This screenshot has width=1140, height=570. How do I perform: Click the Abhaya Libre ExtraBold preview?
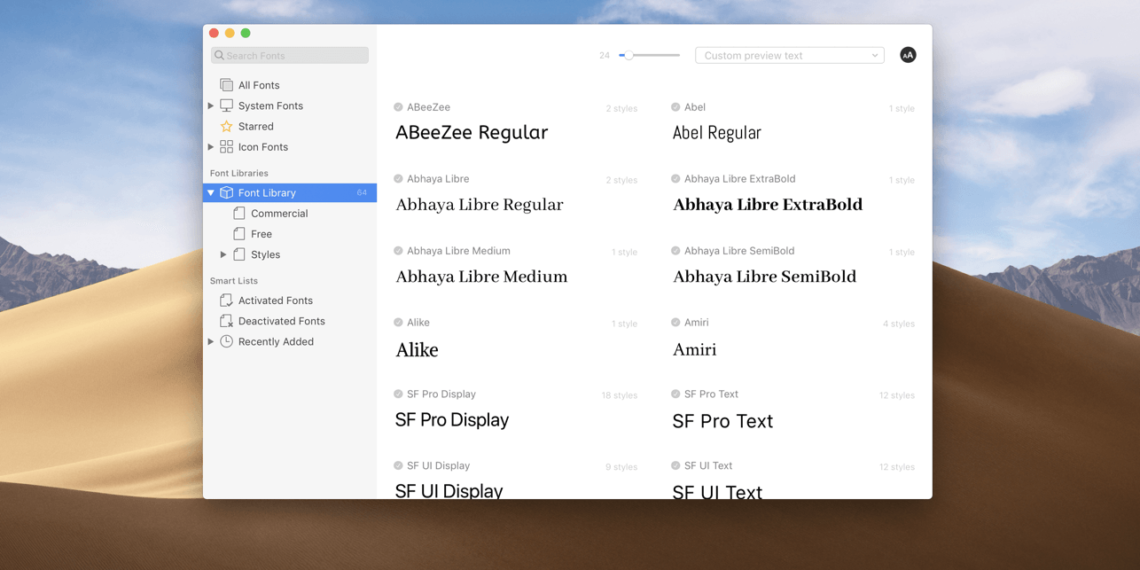click(x=768, y=205)
